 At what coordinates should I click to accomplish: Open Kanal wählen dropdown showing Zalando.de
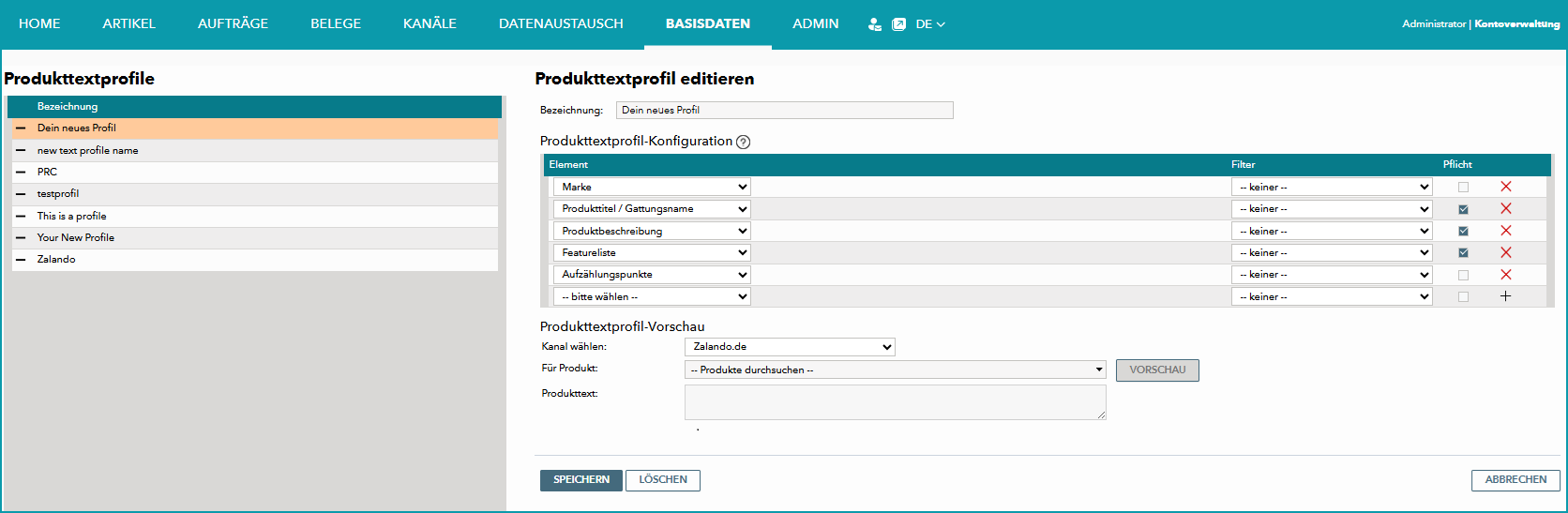(x=790, y=347)
